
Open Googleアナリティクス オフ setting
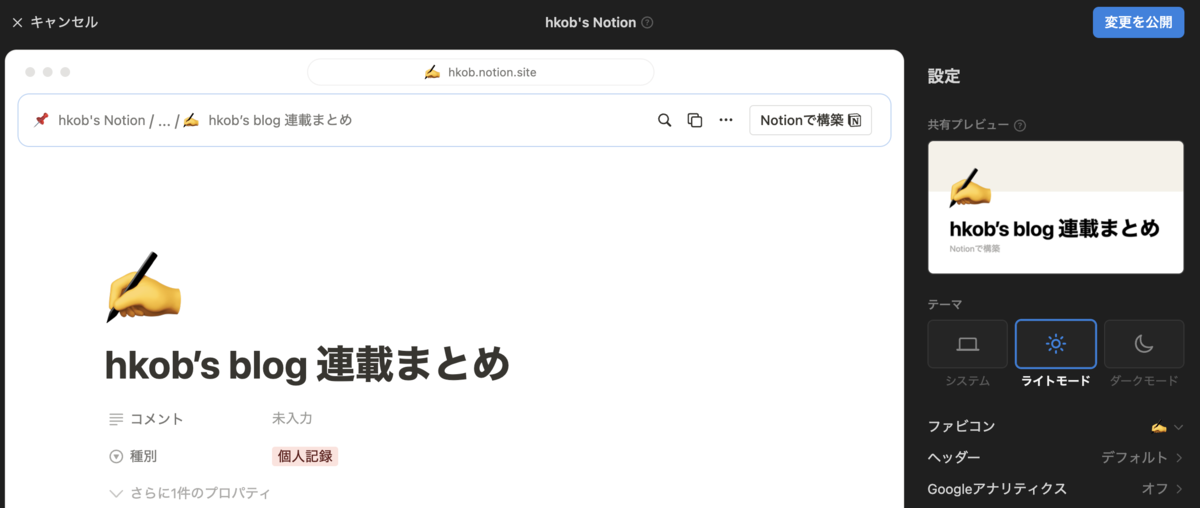[x=1056, y=489]
